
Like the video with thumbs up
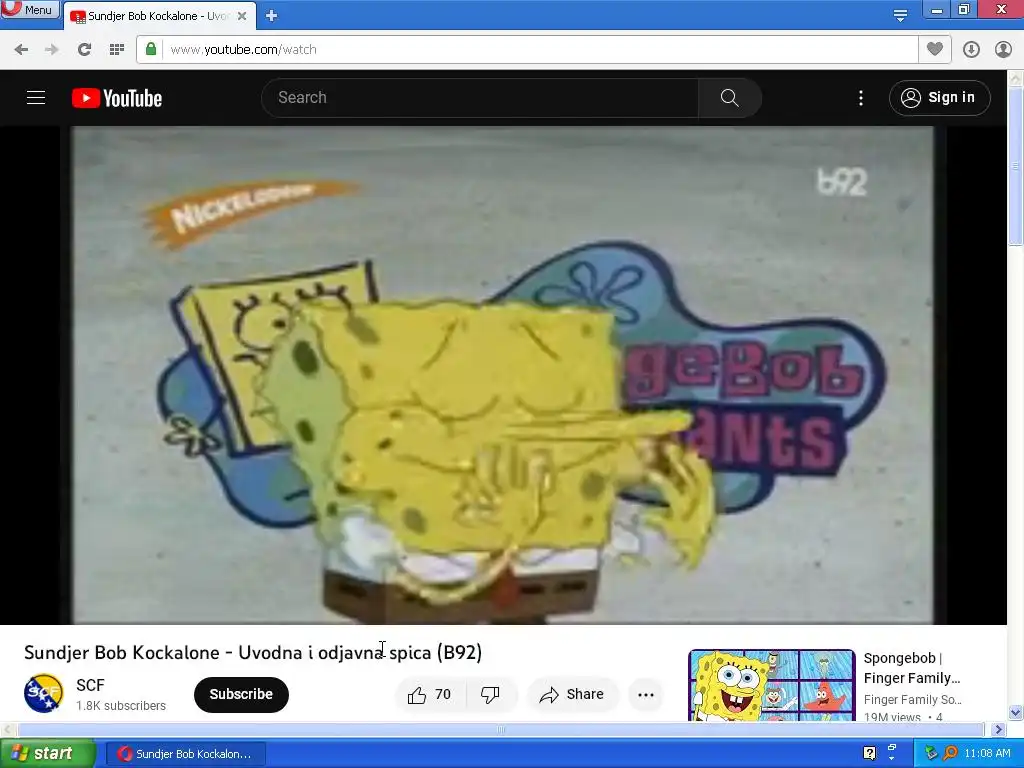(x=430, y=694)
